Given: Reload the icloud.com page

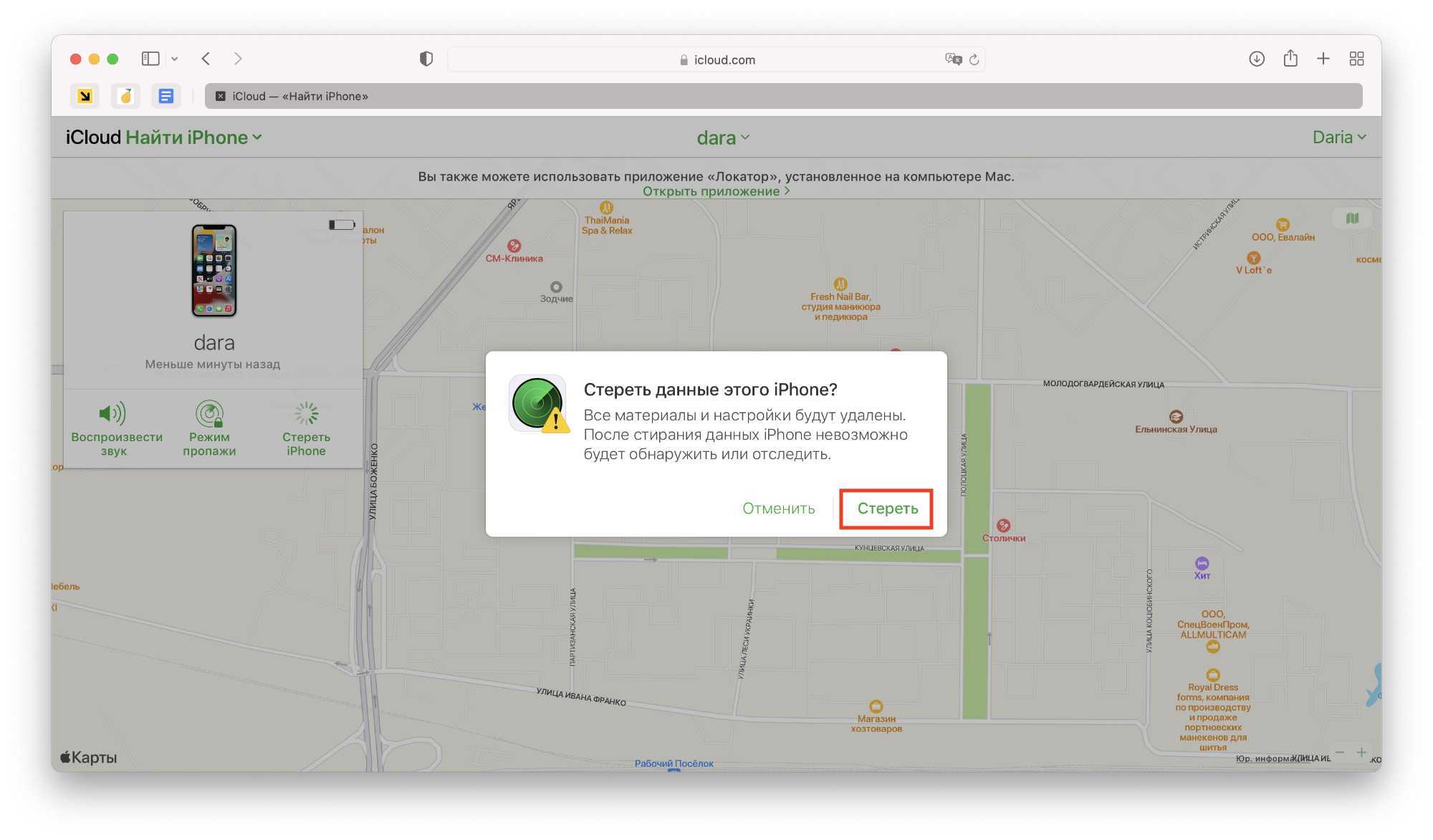Looking at the screenshot, I should point(974,59).
